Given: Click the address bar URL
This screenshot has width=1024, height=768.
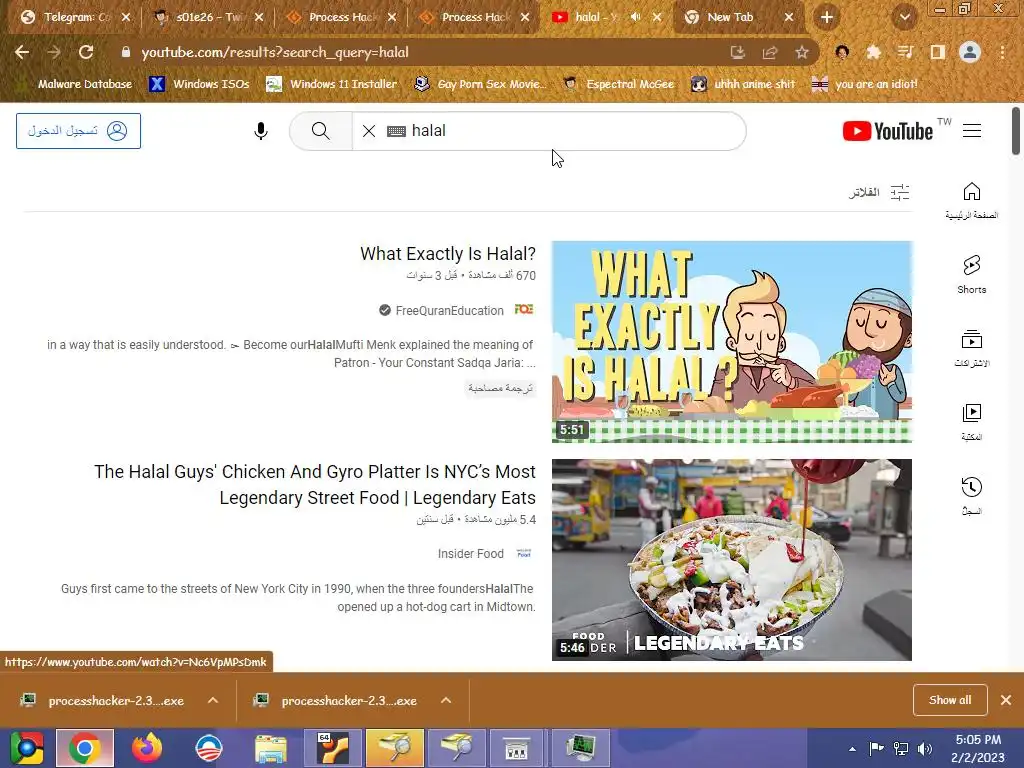Looking at the screenshot, I should click(x=275, y=52).
